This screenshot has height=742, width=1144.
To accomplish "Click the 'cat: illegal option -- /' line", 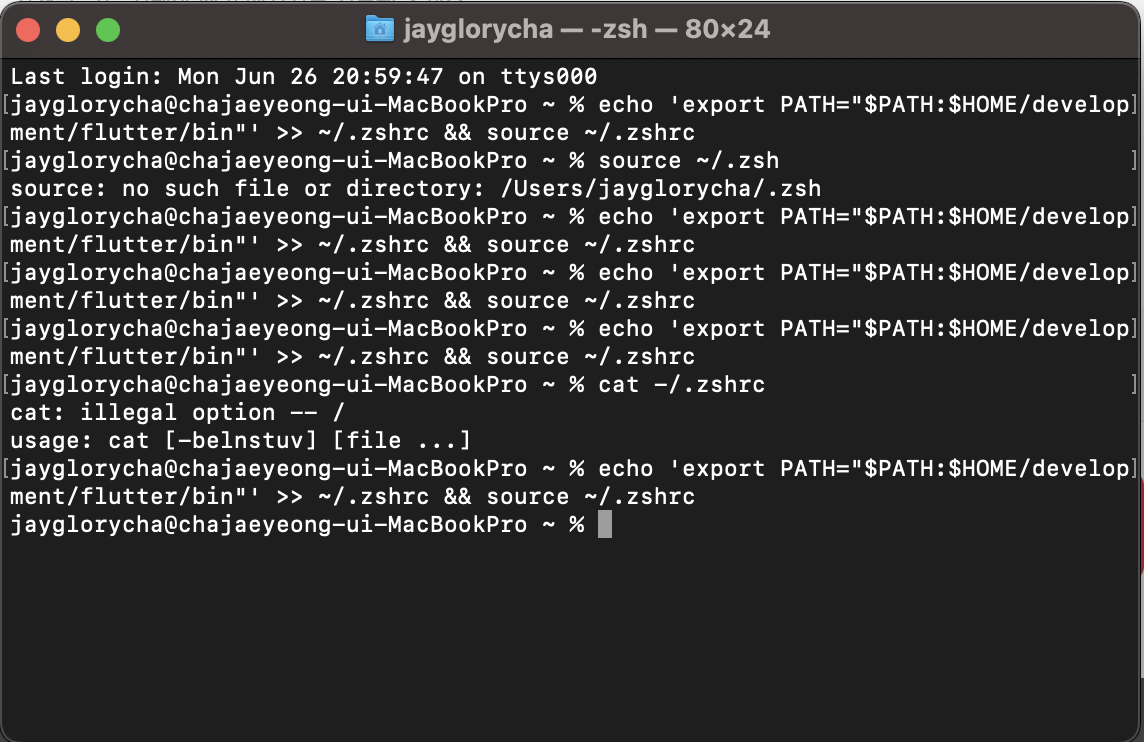I will tap(177, 412).
